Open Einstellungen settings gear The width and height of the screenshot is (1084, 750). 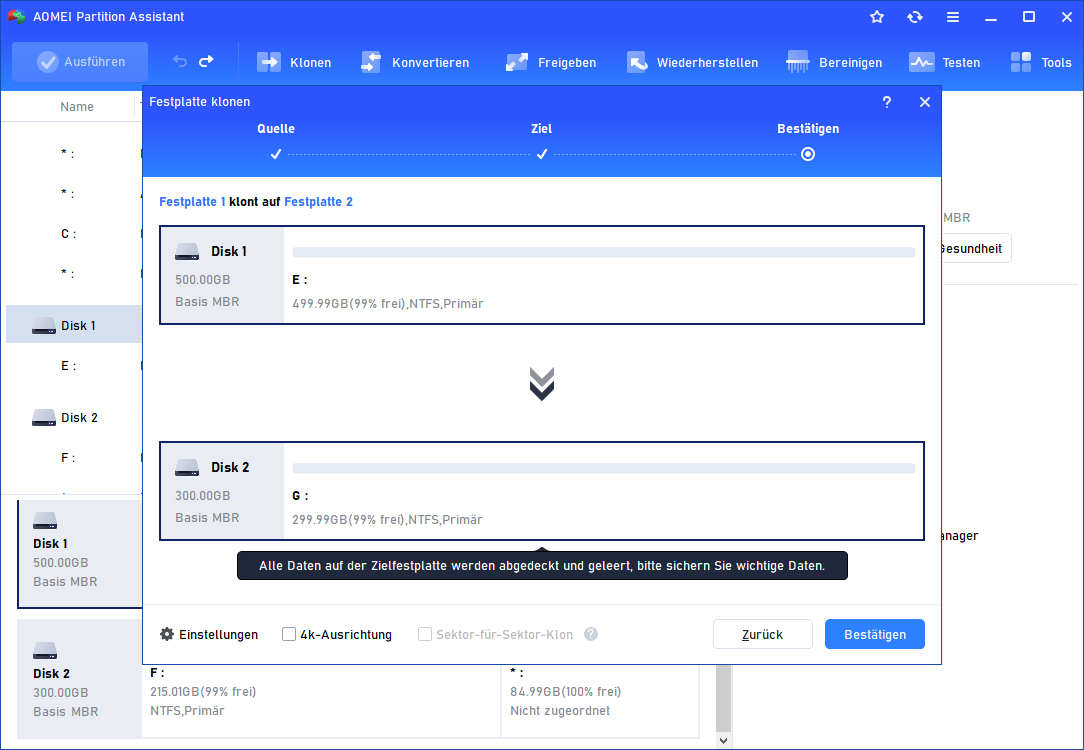click(209, 635)
